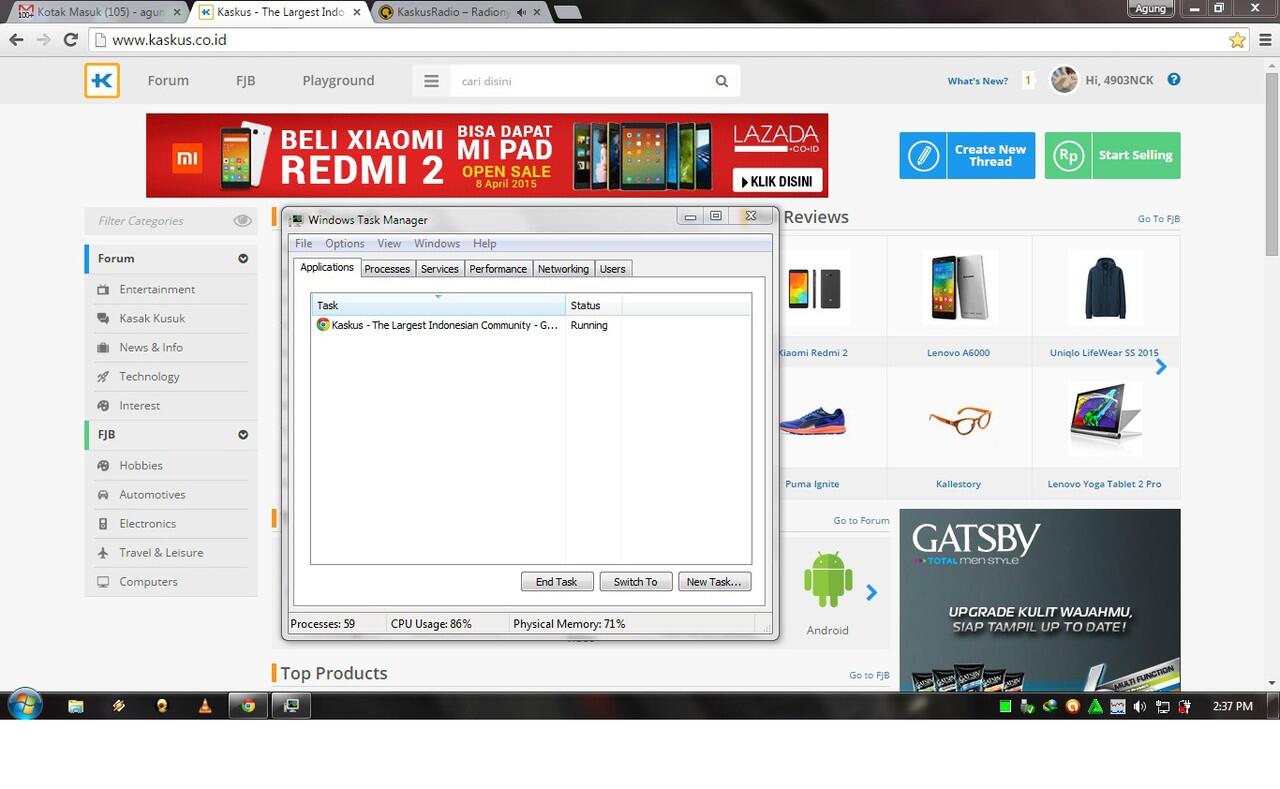Bookmark this page with the star icon

coord(1237,40)
